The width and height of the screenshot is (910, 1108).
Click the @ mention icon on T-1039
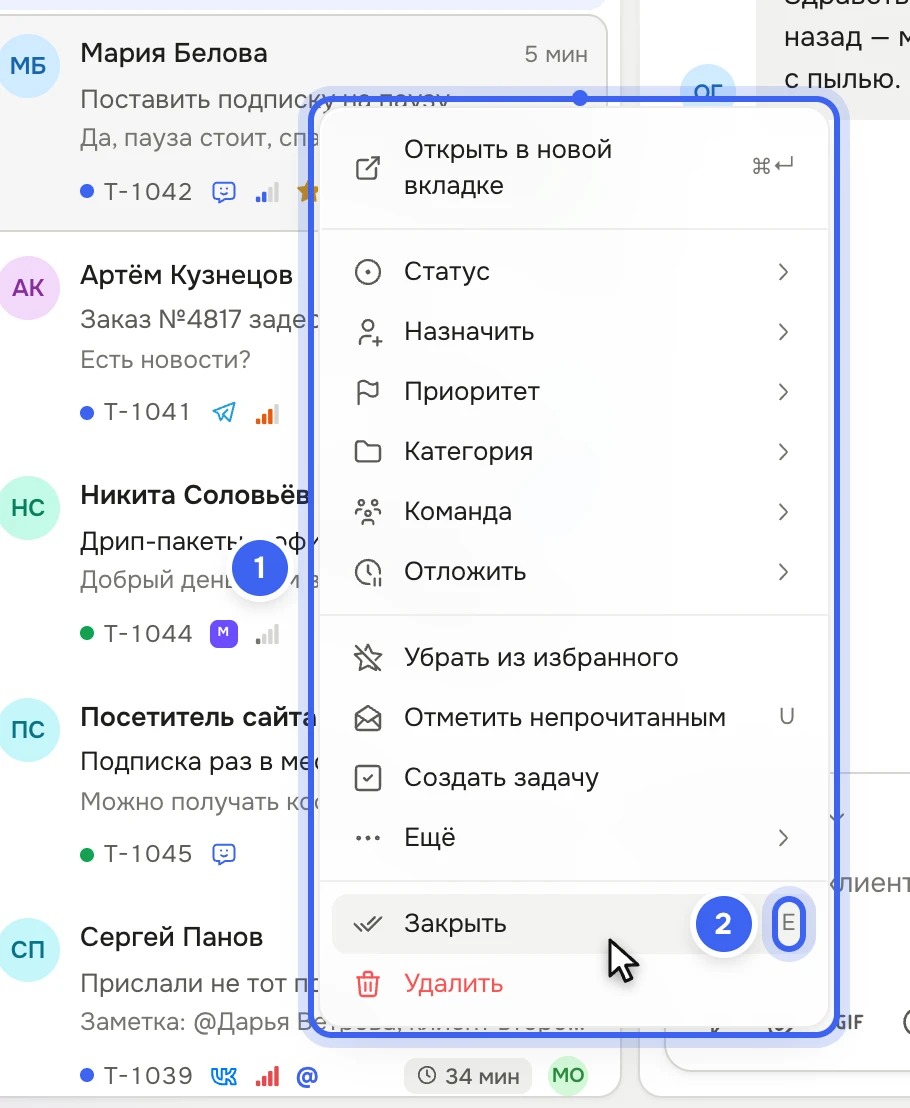(x=307, y=1076)
